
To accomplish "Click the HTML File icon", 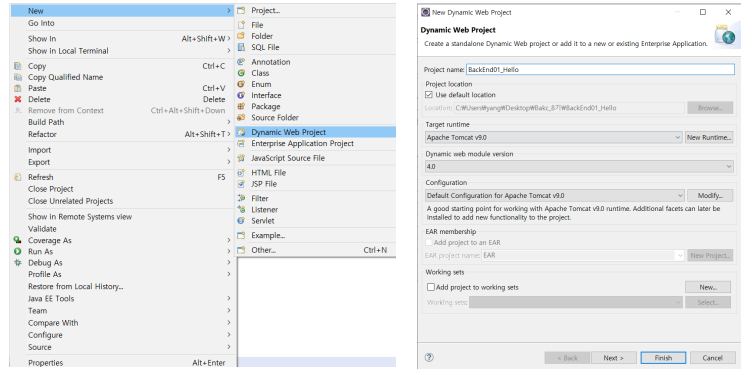I will pyautogui.click(x=242, y=173).
